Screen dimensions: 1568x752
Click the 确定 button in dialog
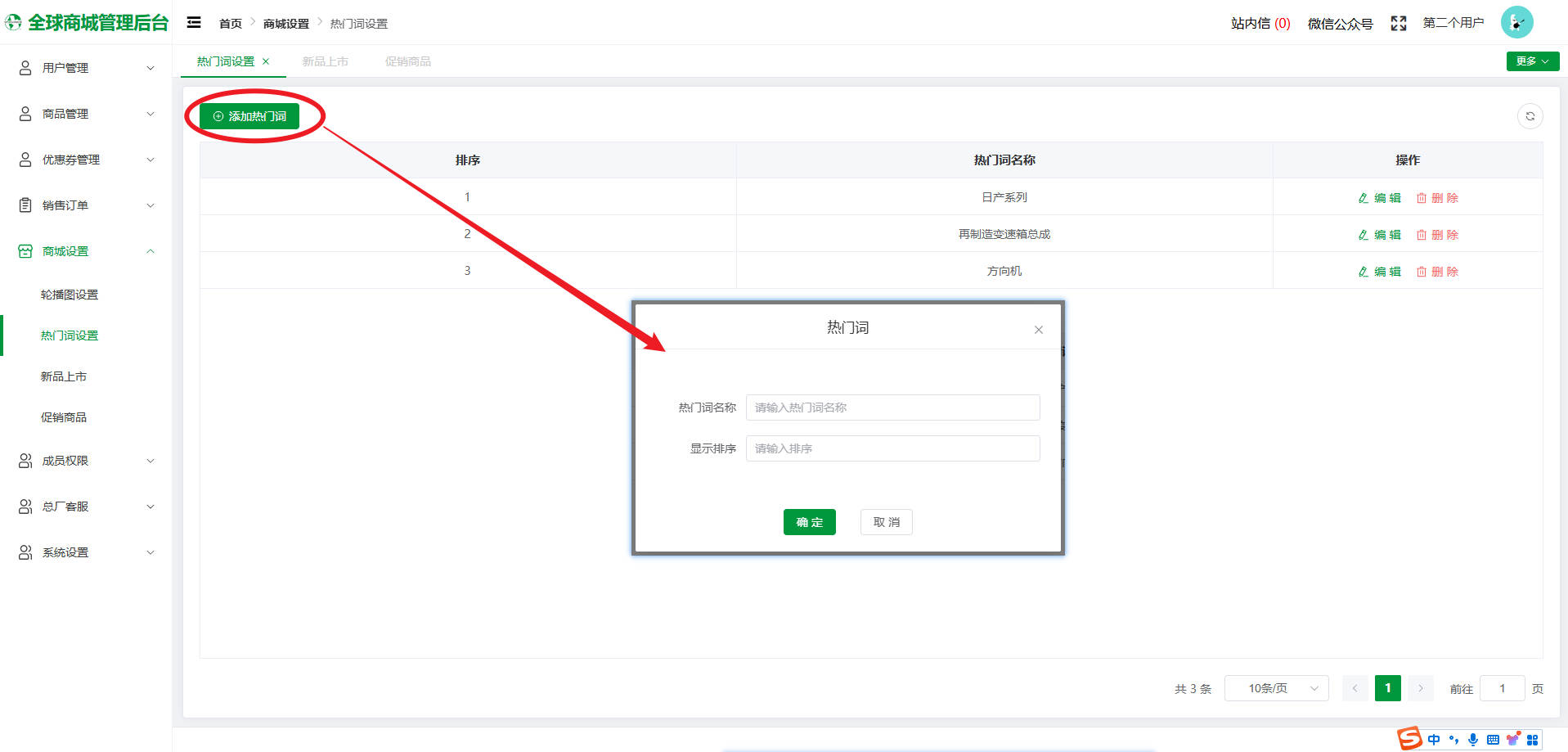[809, 522]
